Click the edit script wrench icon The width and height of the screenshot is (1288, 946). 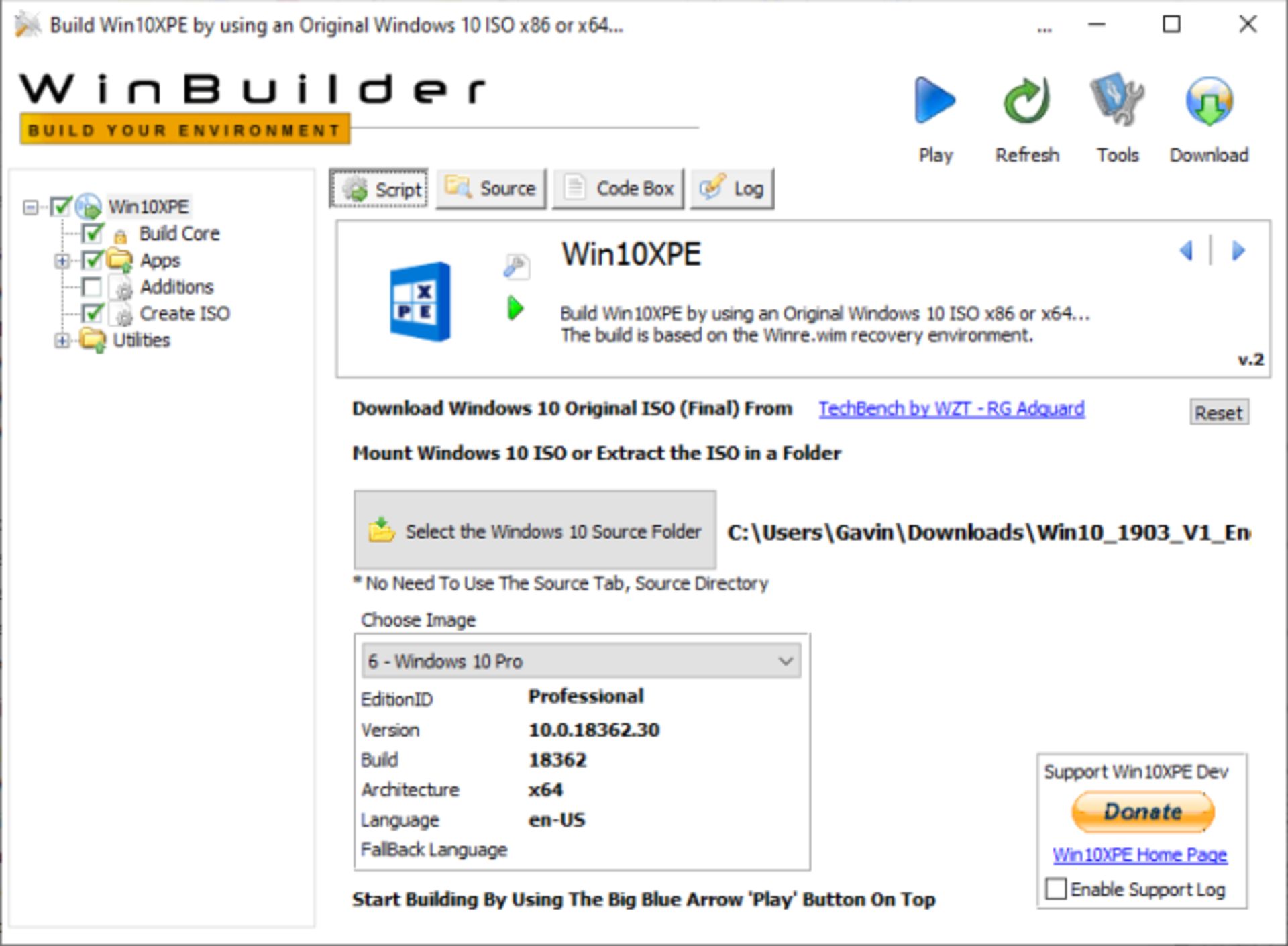[516, 266]
